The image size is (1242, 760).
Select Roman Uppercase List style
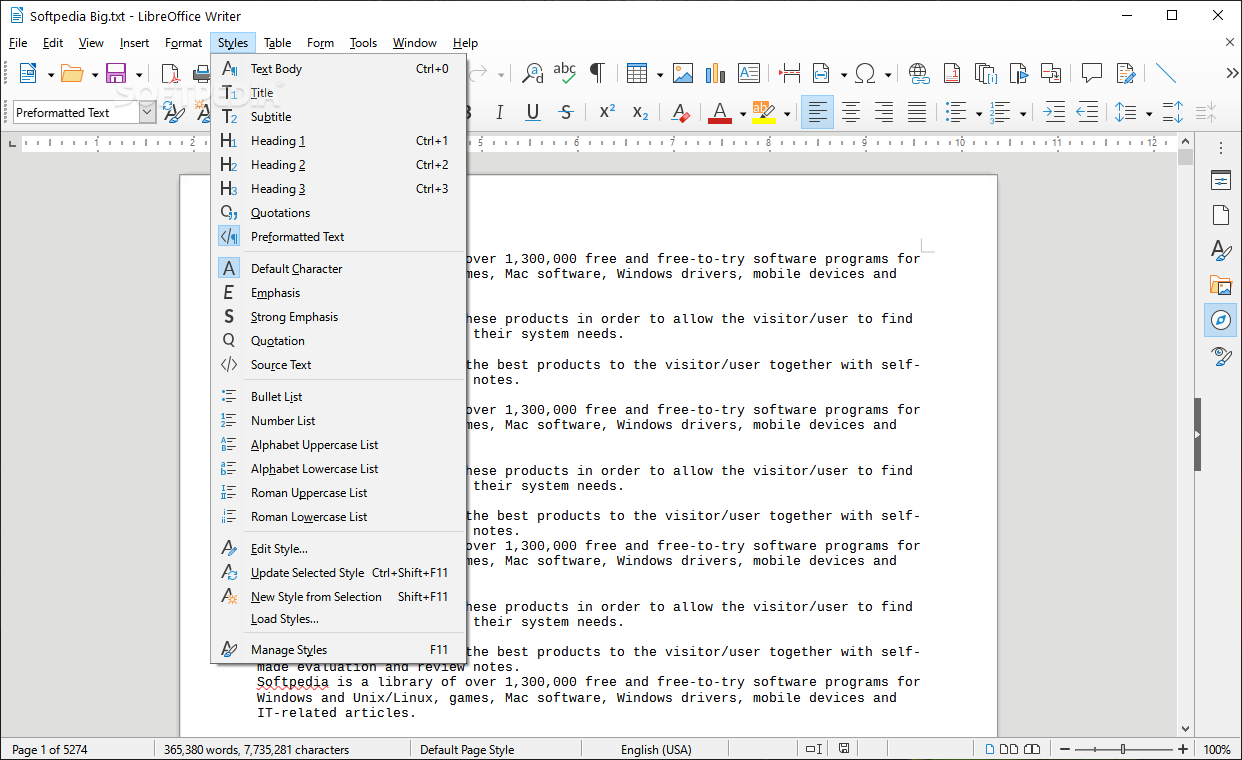(338, 493)
